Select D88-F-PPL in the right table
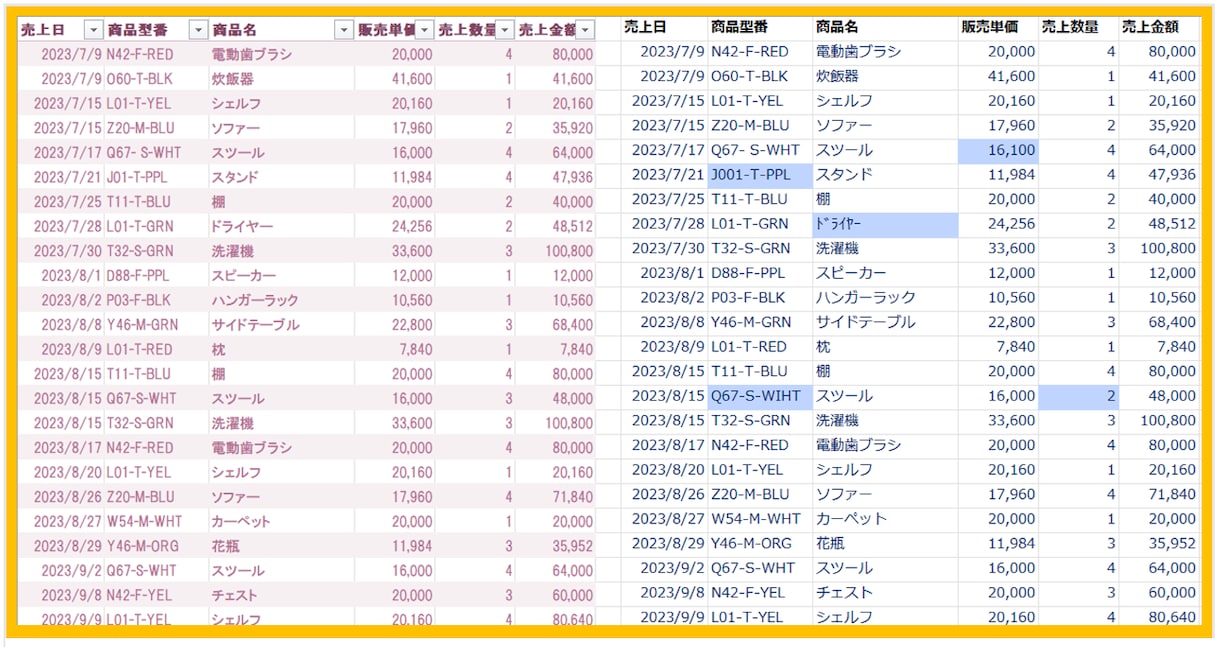This screenshot has height=655, width=1220. click(749, 273)
